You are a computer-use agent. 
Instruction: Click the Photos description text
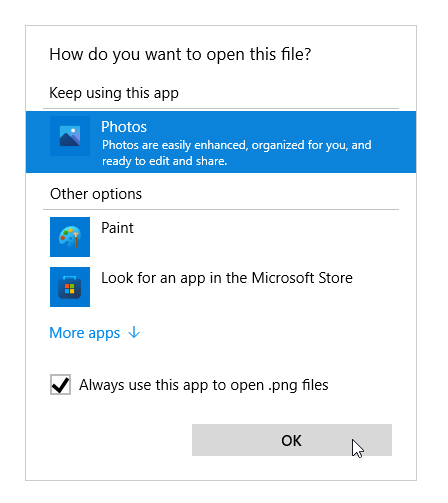pos(237,153)
